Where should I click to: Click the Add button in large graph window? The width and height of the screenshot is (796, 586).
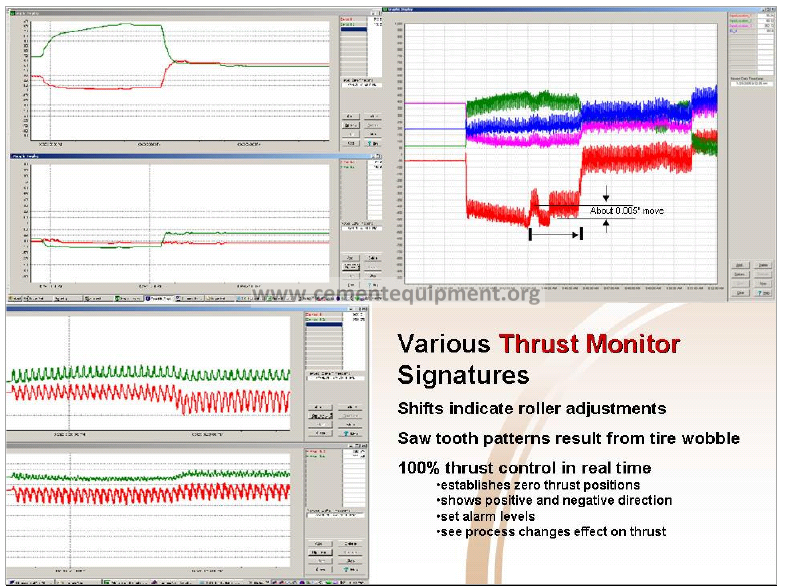coord(741,265)
